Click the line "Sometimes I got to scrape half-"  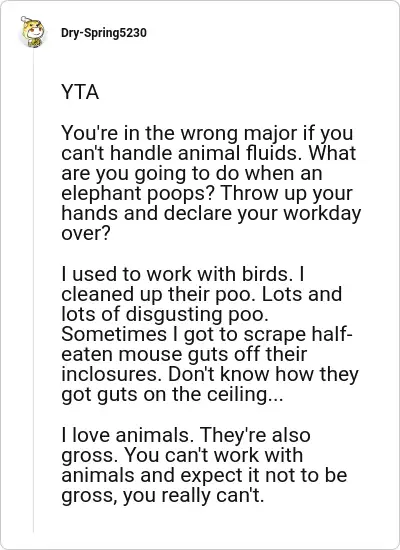207,334
